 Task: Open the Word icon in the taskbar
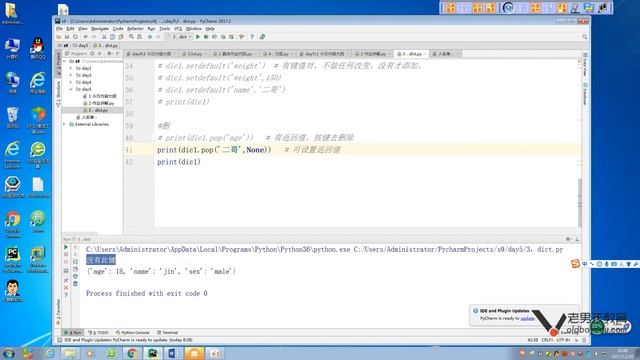[173, 353]
